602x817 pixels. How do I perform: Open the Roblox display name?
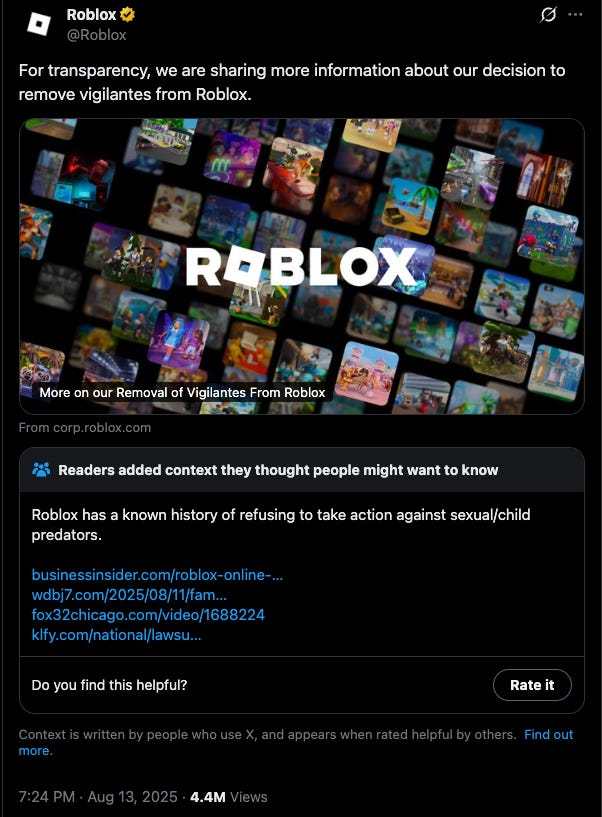point(91,15)
